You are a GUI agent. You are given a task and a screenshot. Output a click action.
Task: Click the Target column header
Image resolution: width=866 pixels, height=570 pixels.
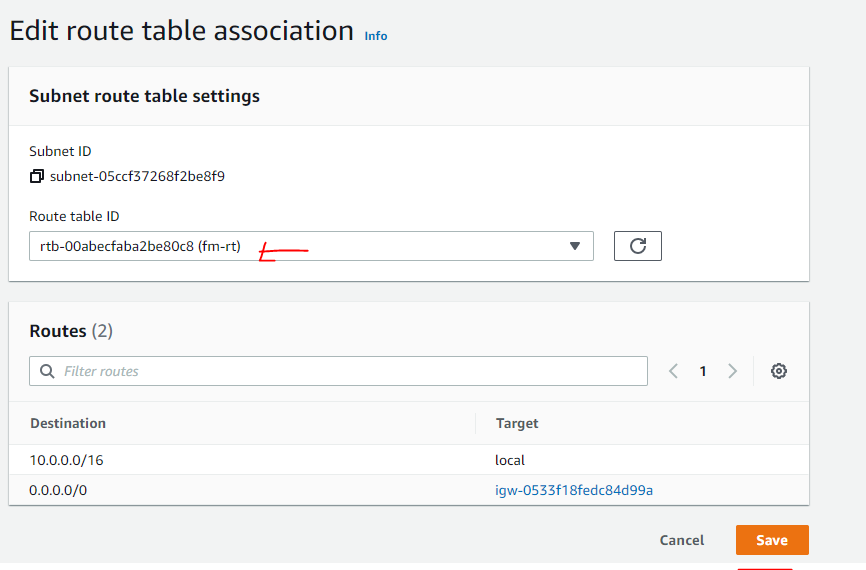(x=517, y=423)
